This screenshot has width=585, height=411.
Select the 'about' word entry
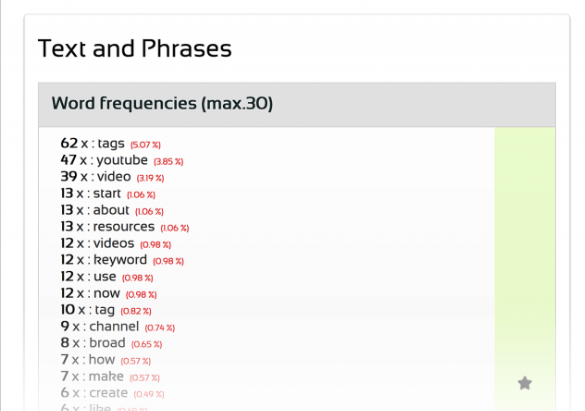[x=112, y=210]
